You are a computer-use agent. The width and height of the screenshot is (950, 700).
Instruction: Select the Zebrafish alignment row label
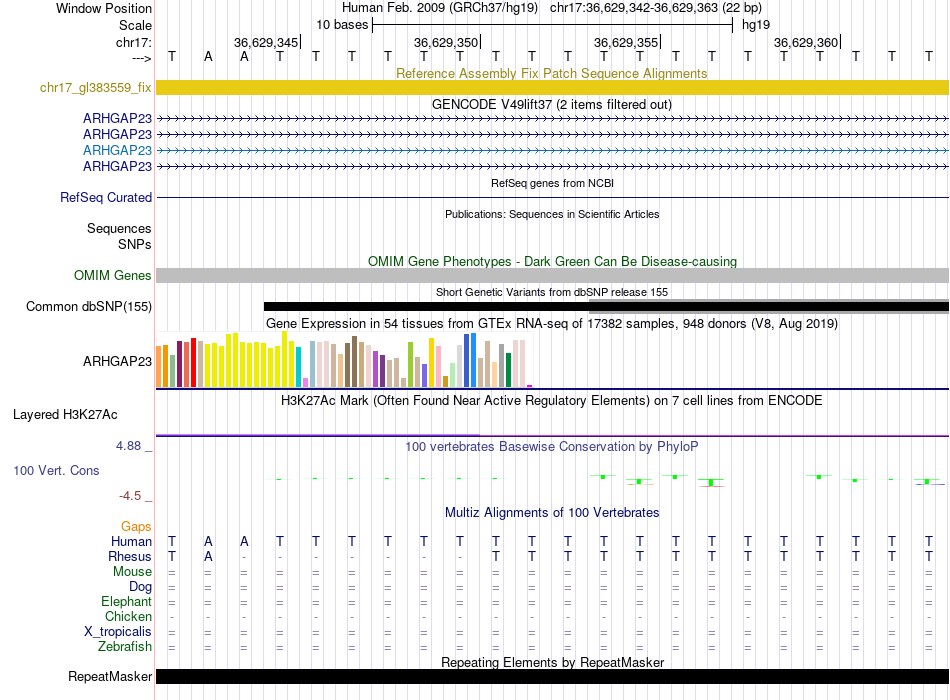126,647
